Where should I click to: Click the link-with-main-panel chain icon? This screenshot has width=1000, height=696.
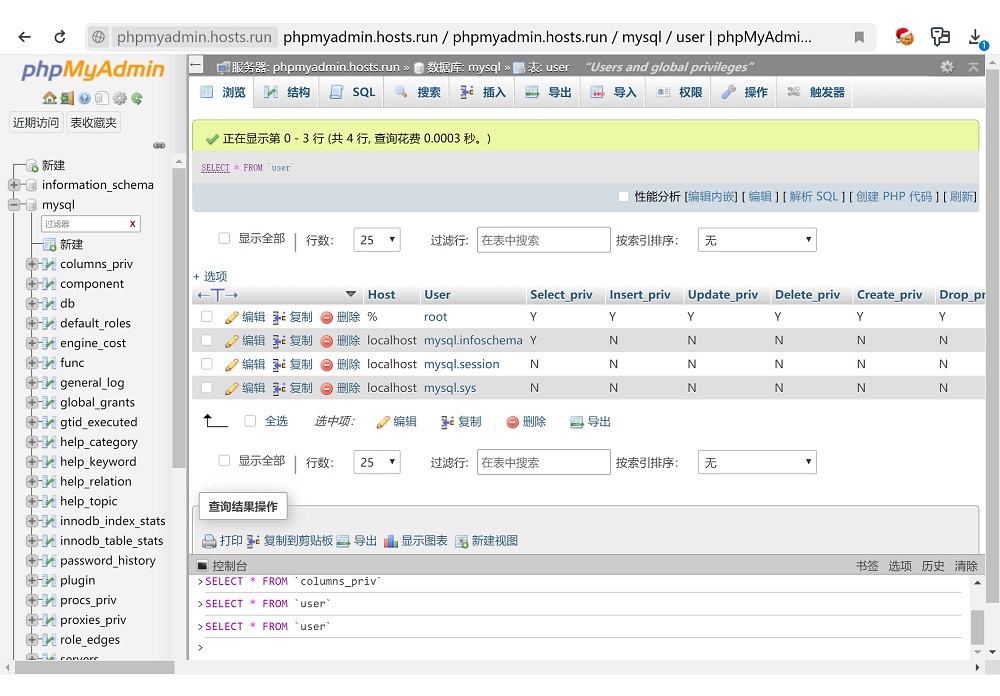click(159, 145)
